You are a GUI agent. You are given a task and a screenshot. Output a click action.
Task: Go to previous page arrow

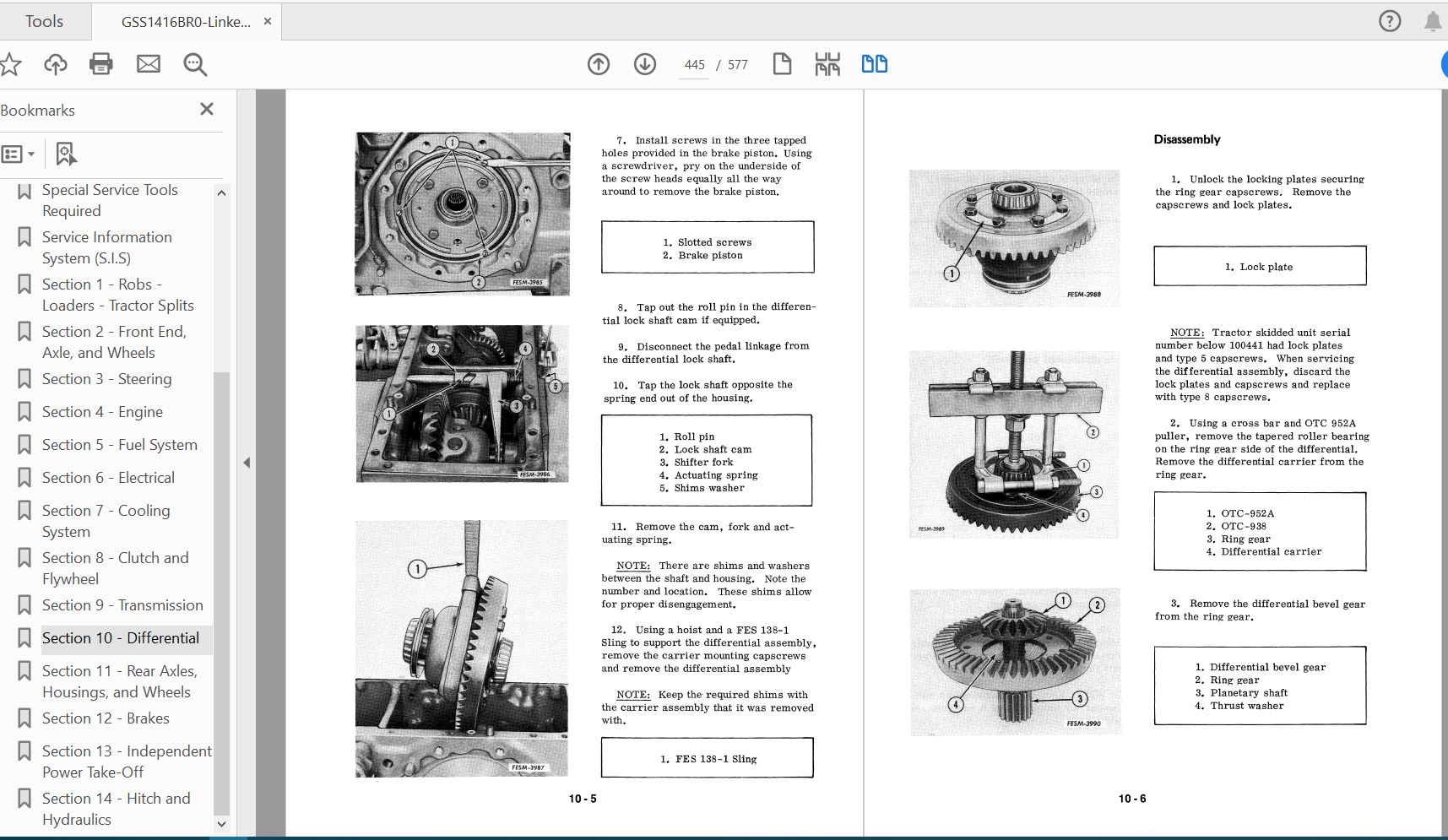tap(599, 64)
